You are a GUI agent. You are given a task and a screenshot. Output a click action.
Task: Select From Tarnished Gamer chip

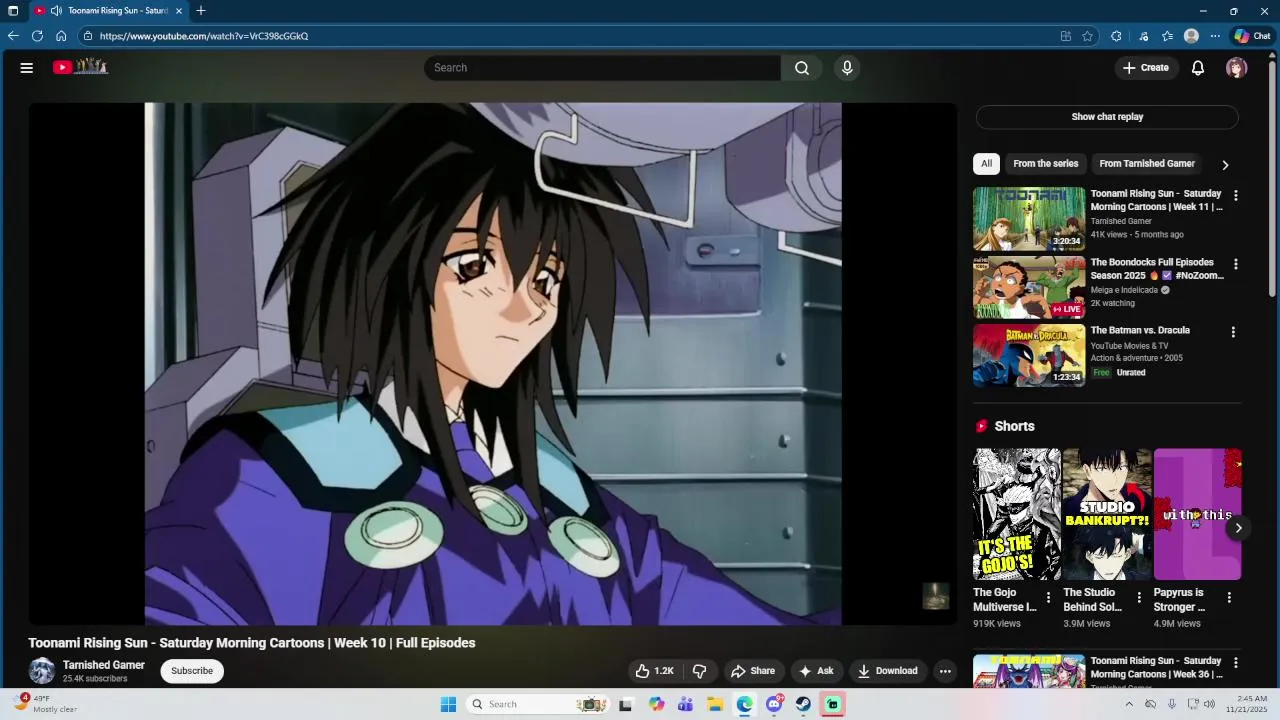tap(1147, 164)
